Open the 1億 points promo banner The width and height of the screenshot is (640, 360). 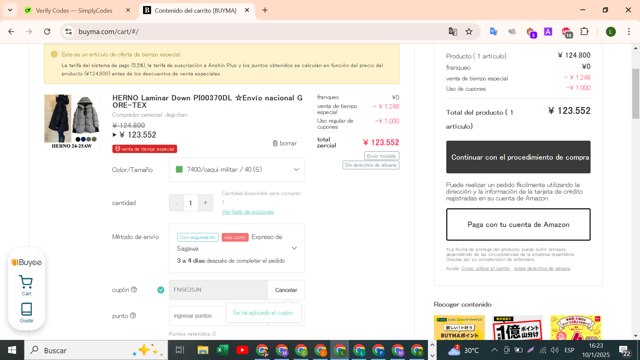(x=518, y=327)
